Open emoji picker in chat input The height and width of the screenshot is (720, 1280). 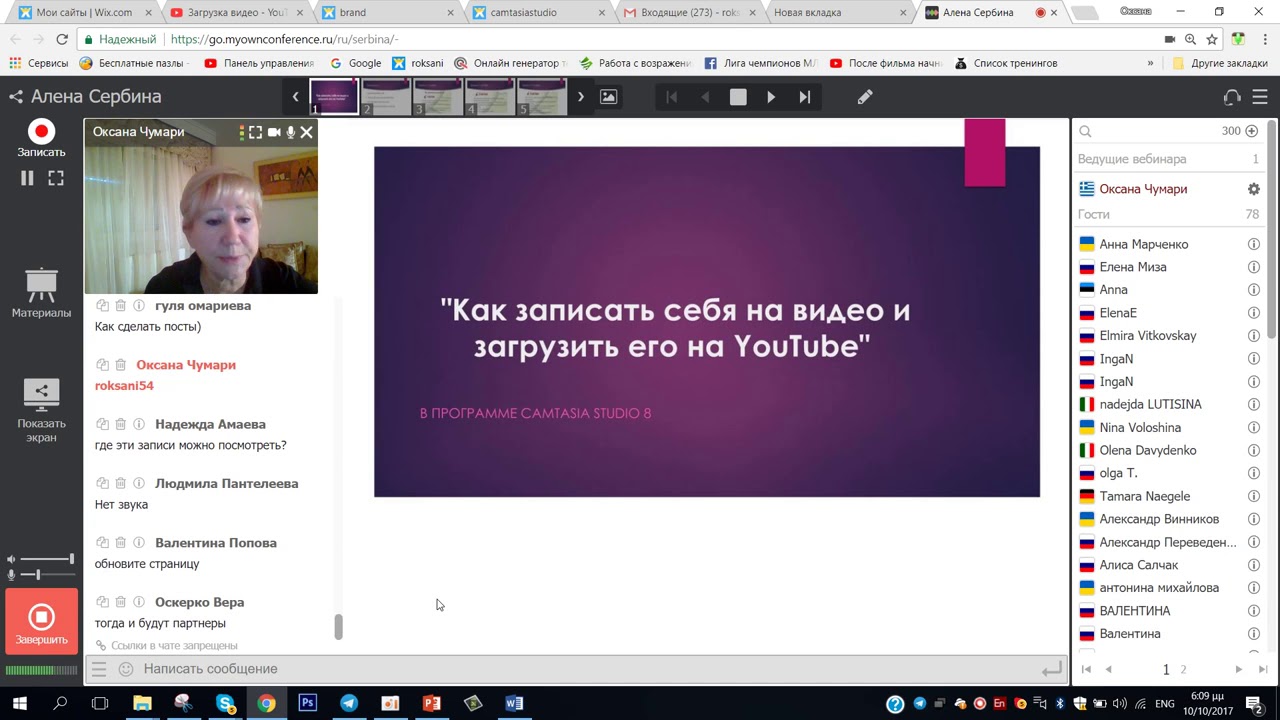point(126,669)
